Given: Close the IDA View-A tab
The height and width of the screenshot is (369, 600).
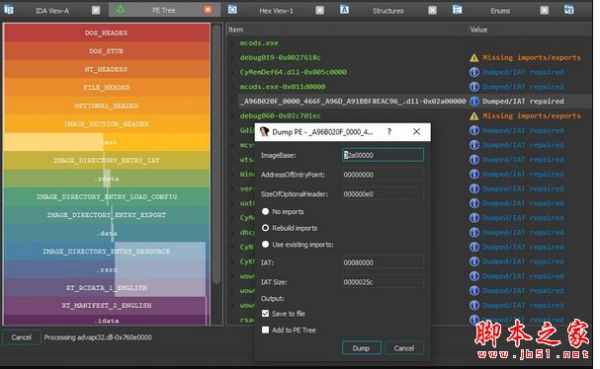Looking at the screenshot, I should (96, 10).
